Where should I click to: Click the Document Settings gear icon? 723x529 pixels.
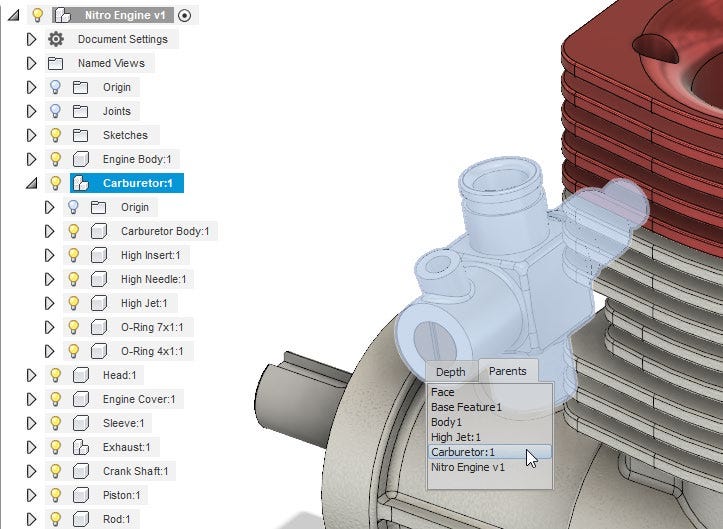(x=56, y=39)
